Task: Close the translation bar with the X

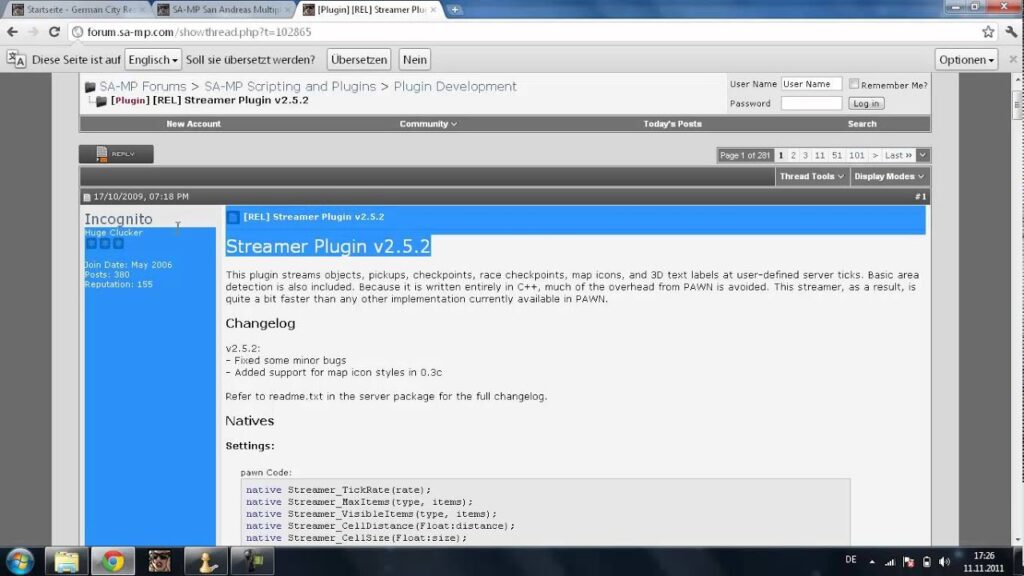Action: pos(1013,59)
